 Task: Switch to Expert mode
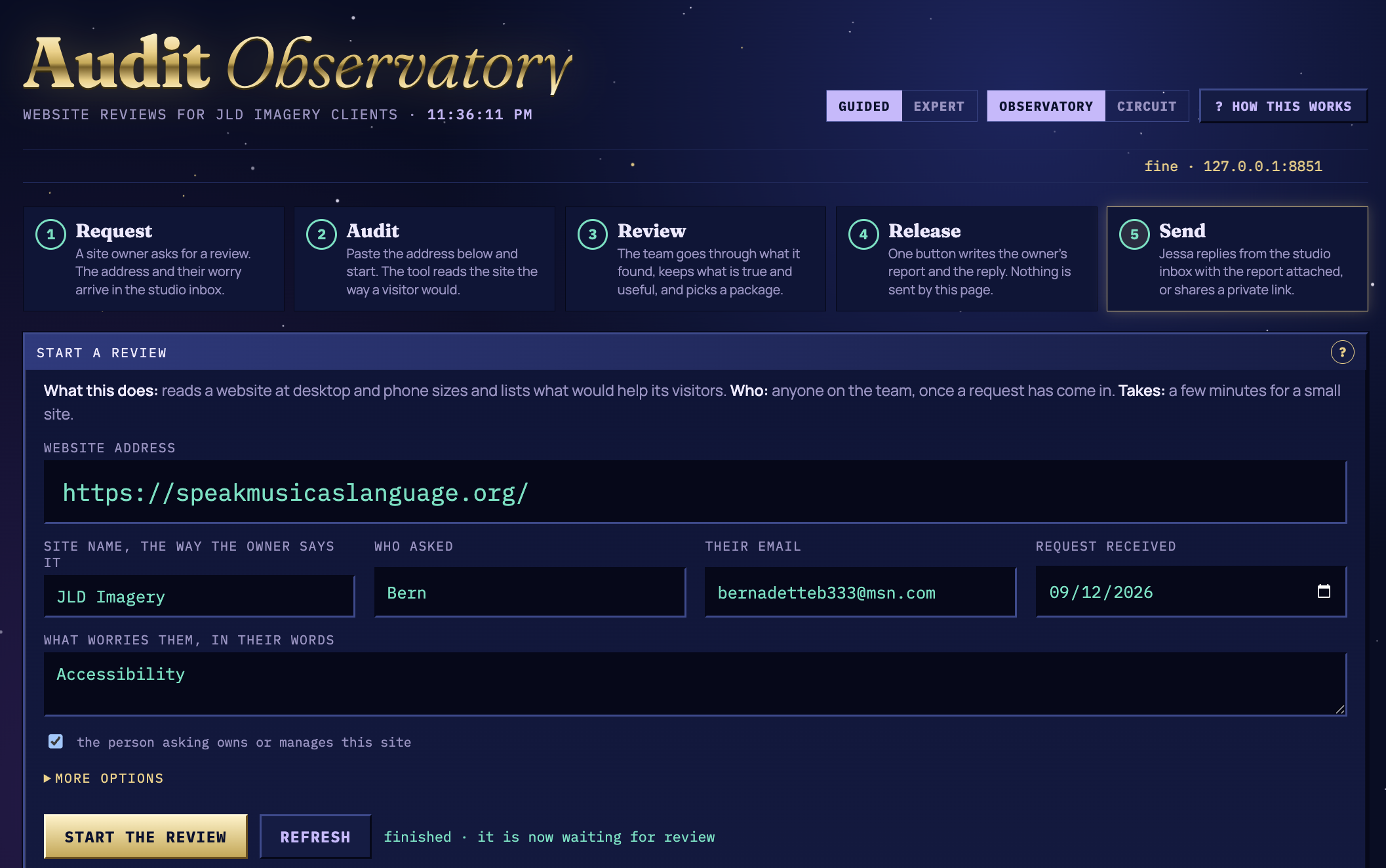coord(939,106)
